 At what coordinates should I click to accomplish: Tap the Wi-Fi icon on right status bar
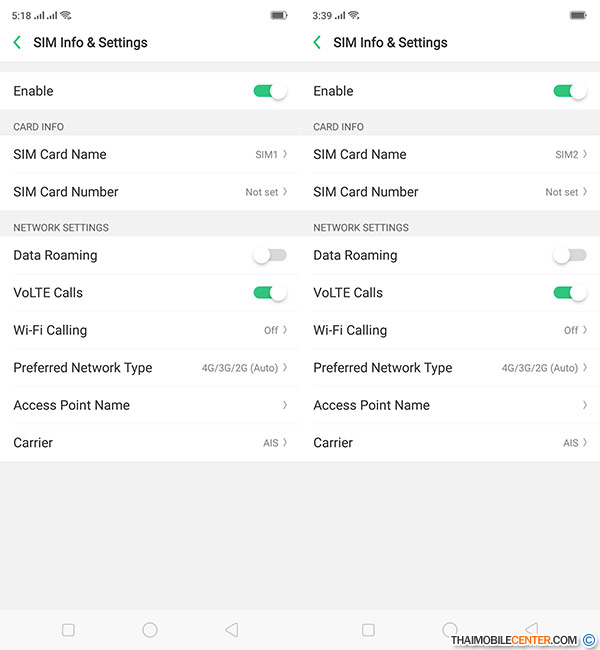click(354, 15)
